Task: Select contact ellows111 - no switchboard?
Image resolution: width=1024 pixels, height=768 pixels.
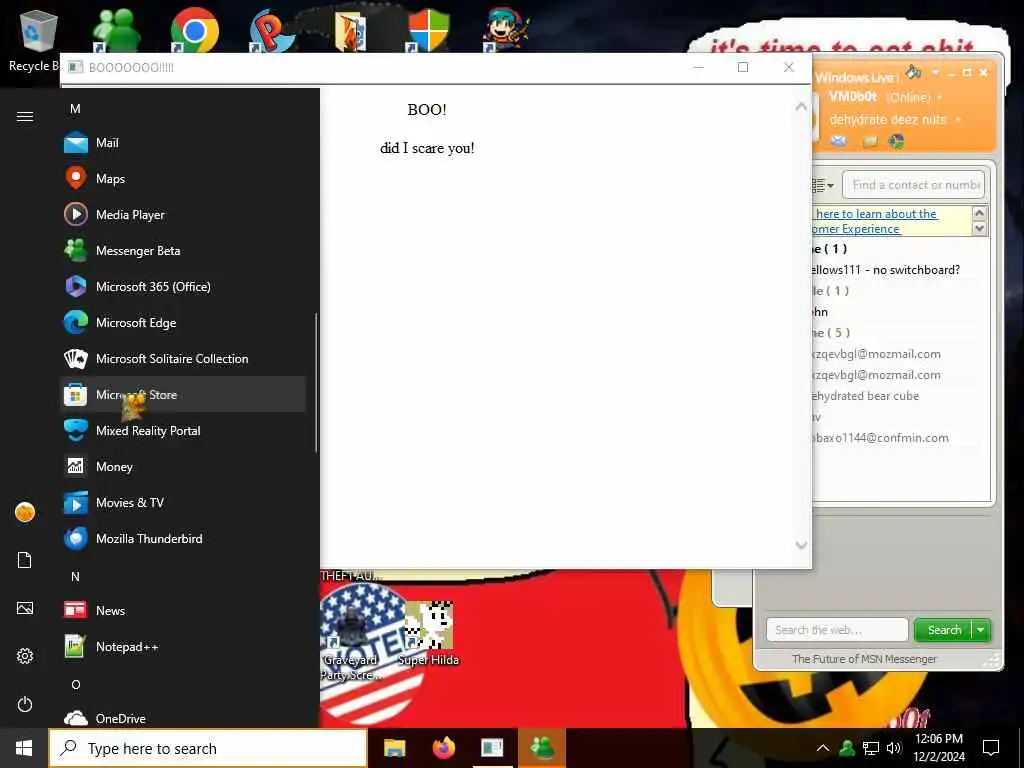Action: tap(886, 270)
